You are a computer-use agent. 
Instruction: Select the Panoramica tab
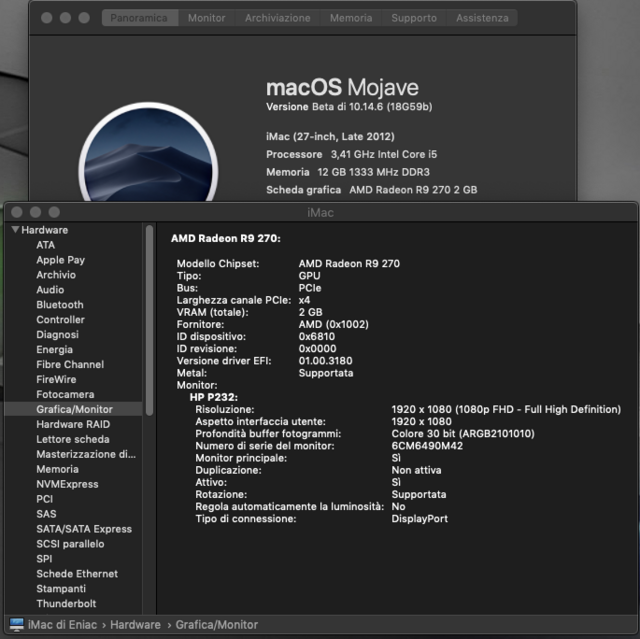pos(139,18)
